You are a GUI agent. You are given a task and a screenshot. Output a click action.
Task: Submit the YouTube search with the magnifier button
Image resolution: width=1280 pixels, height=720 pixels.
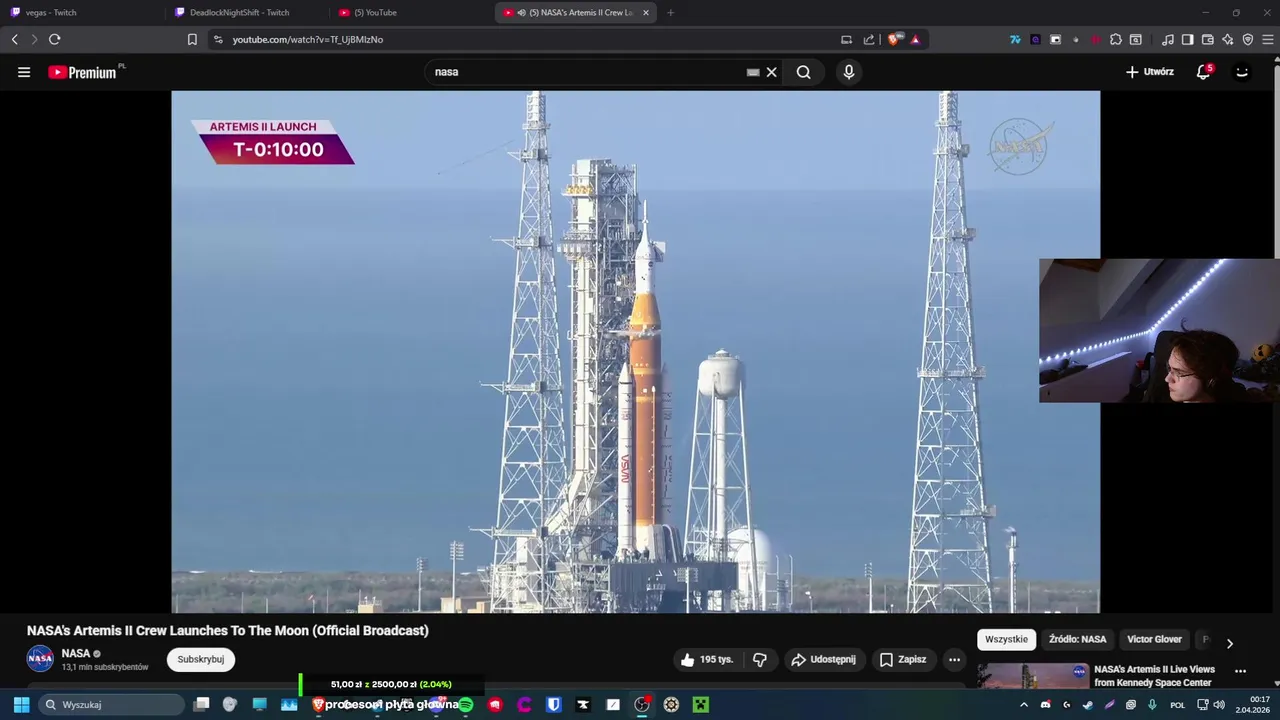point(803,72)
